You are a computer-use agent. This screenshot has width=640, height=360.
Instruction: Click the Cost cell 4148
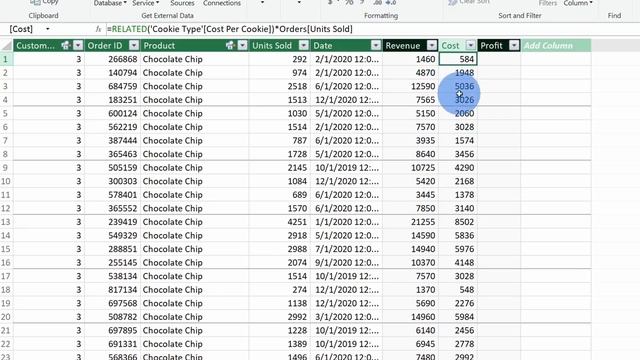[458, 263]
